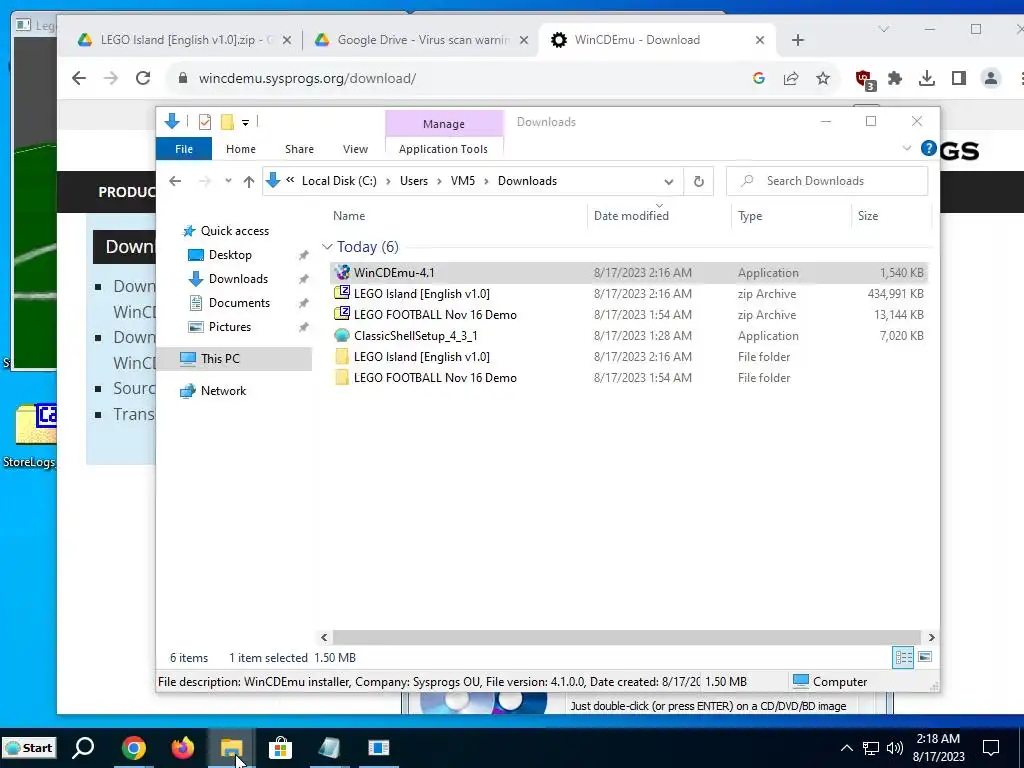Select Desktop in Quick access
The height and width of the screenshot is (768, 1024).
click(x=230, y=255)
